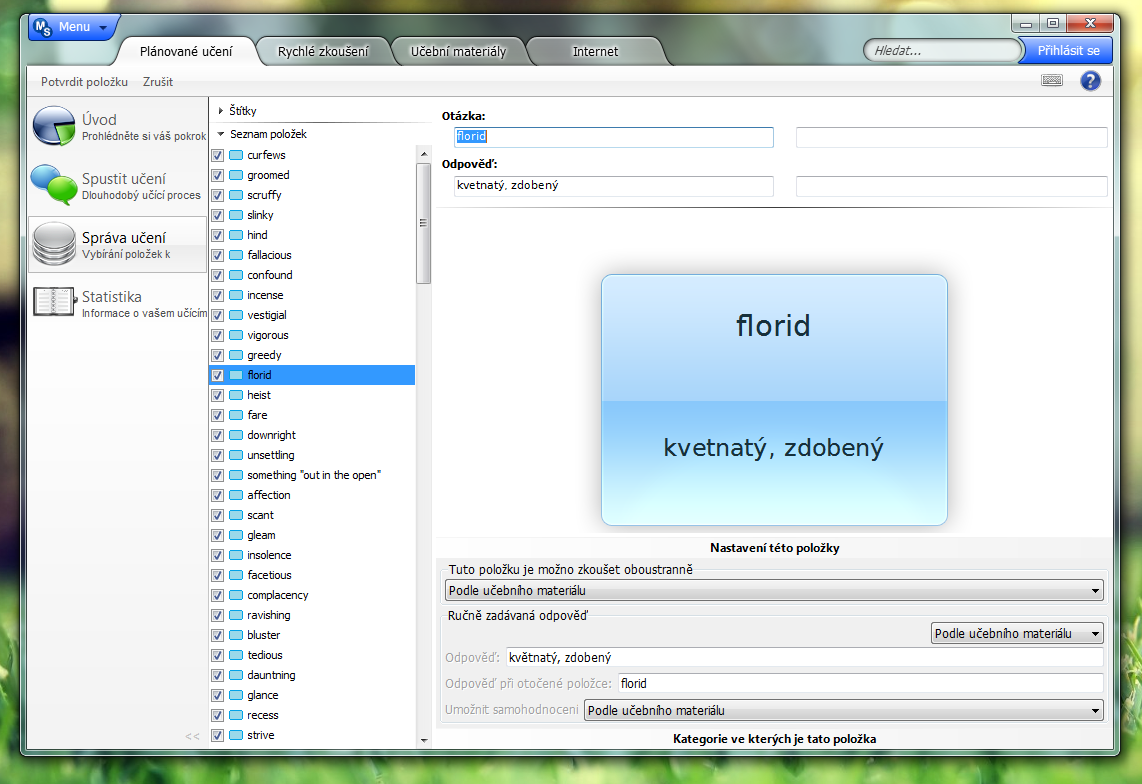1142x784 pixels.
Task: Click Potvrdit položku to confirm item
Action: pyautogui.click(x=84, y=81)
